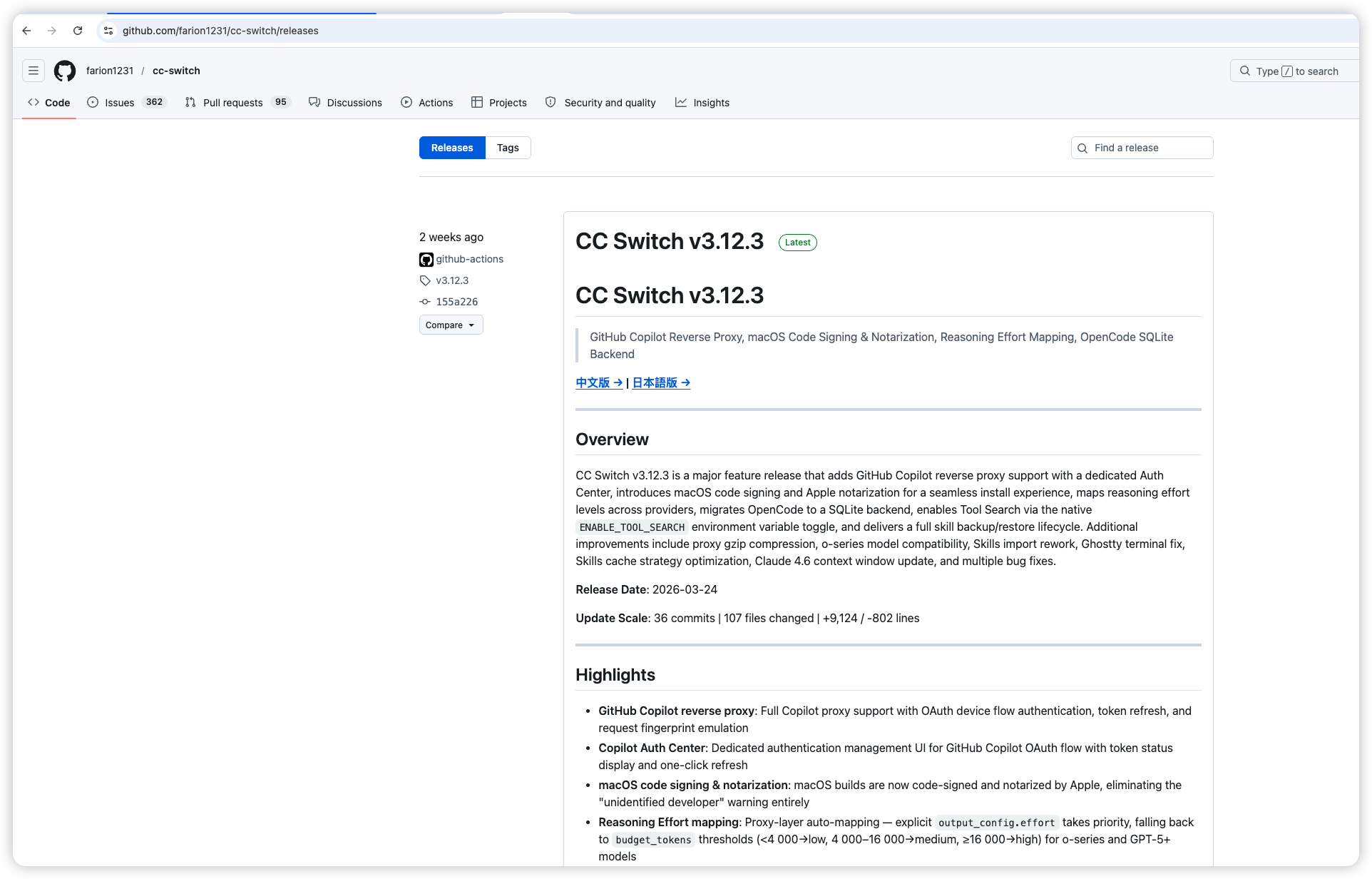Open the Actions tab
The image size is (1372, 879).
pos(426,103)
